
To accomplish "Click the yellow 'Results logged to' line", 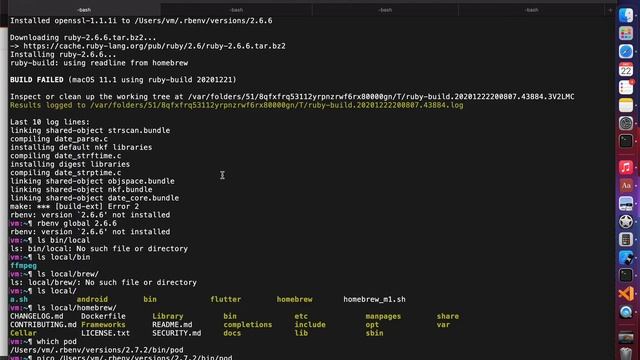I will 237,105.
